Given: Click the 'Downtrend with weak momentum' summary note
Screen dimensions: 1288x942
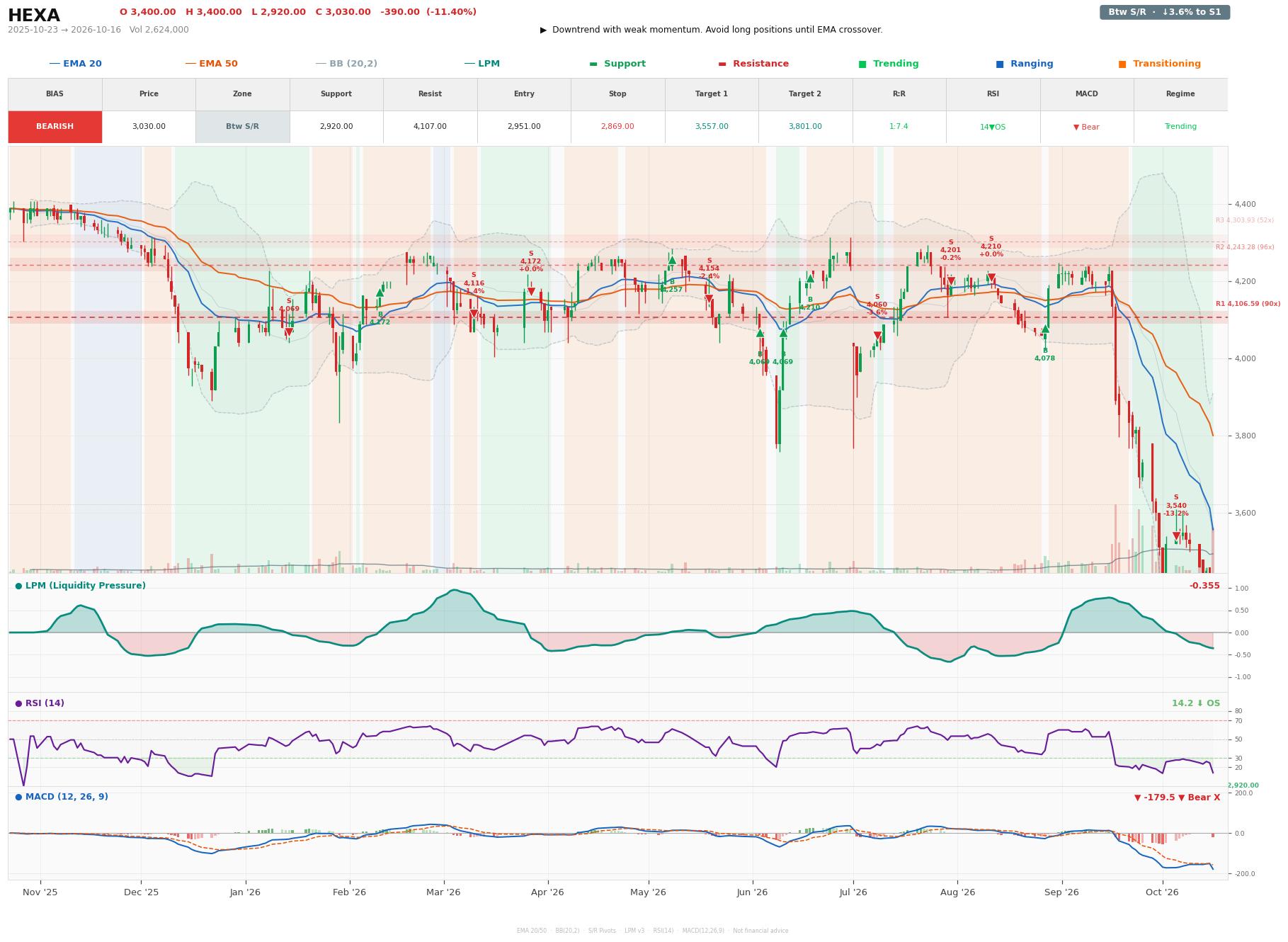Looking at the screenshot, I should pos(711,30).
